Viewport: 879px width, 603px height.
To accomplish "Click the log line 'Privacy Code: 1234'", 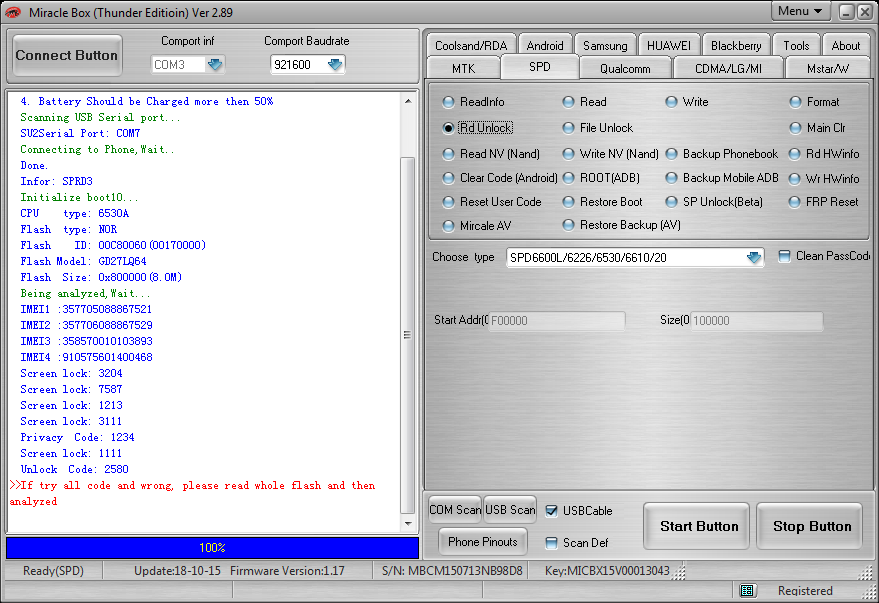I will (77, 438).
